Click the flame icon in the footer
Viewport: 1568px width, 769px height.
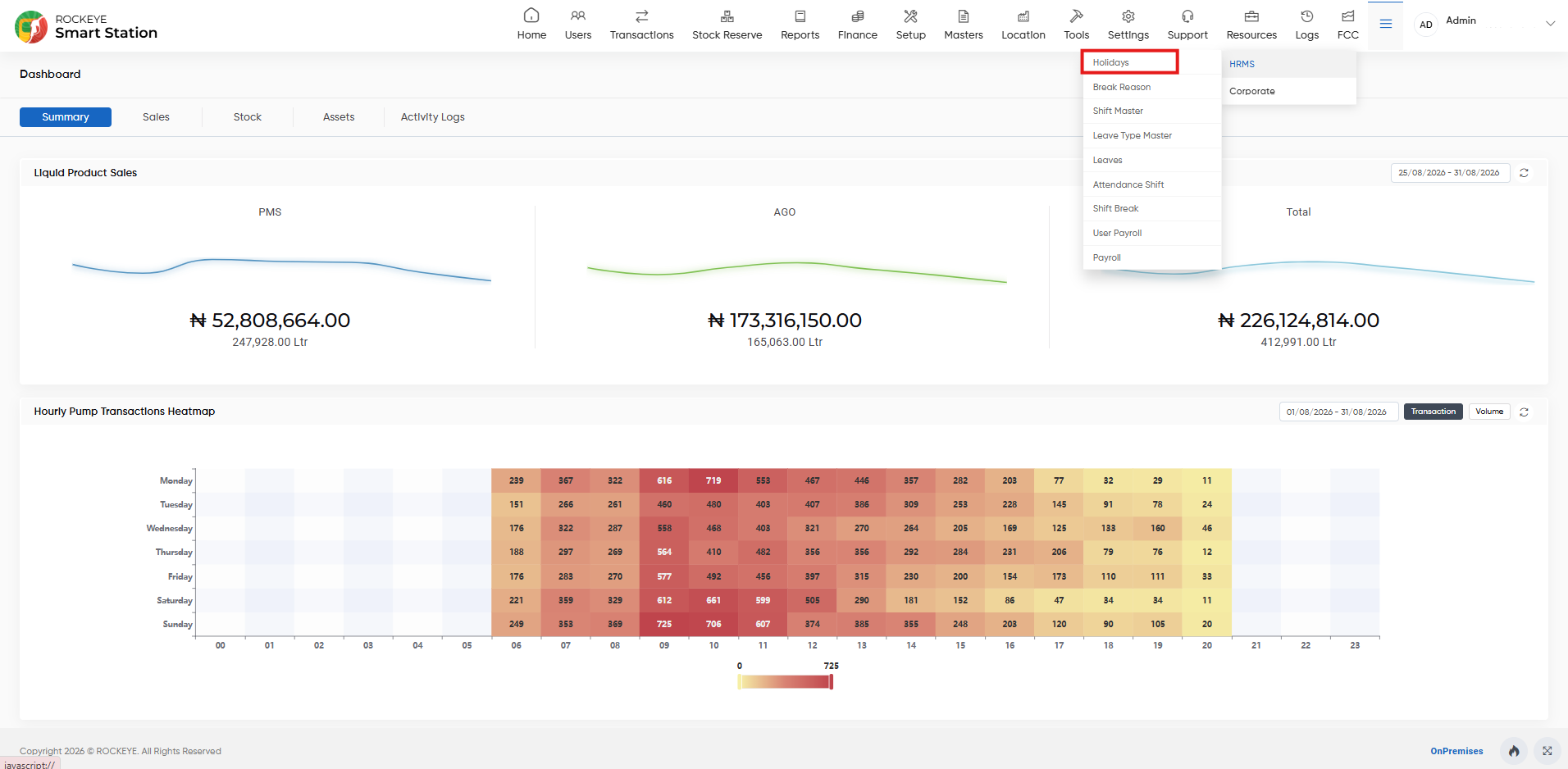pyautogui.click(x=1514, y=751)
